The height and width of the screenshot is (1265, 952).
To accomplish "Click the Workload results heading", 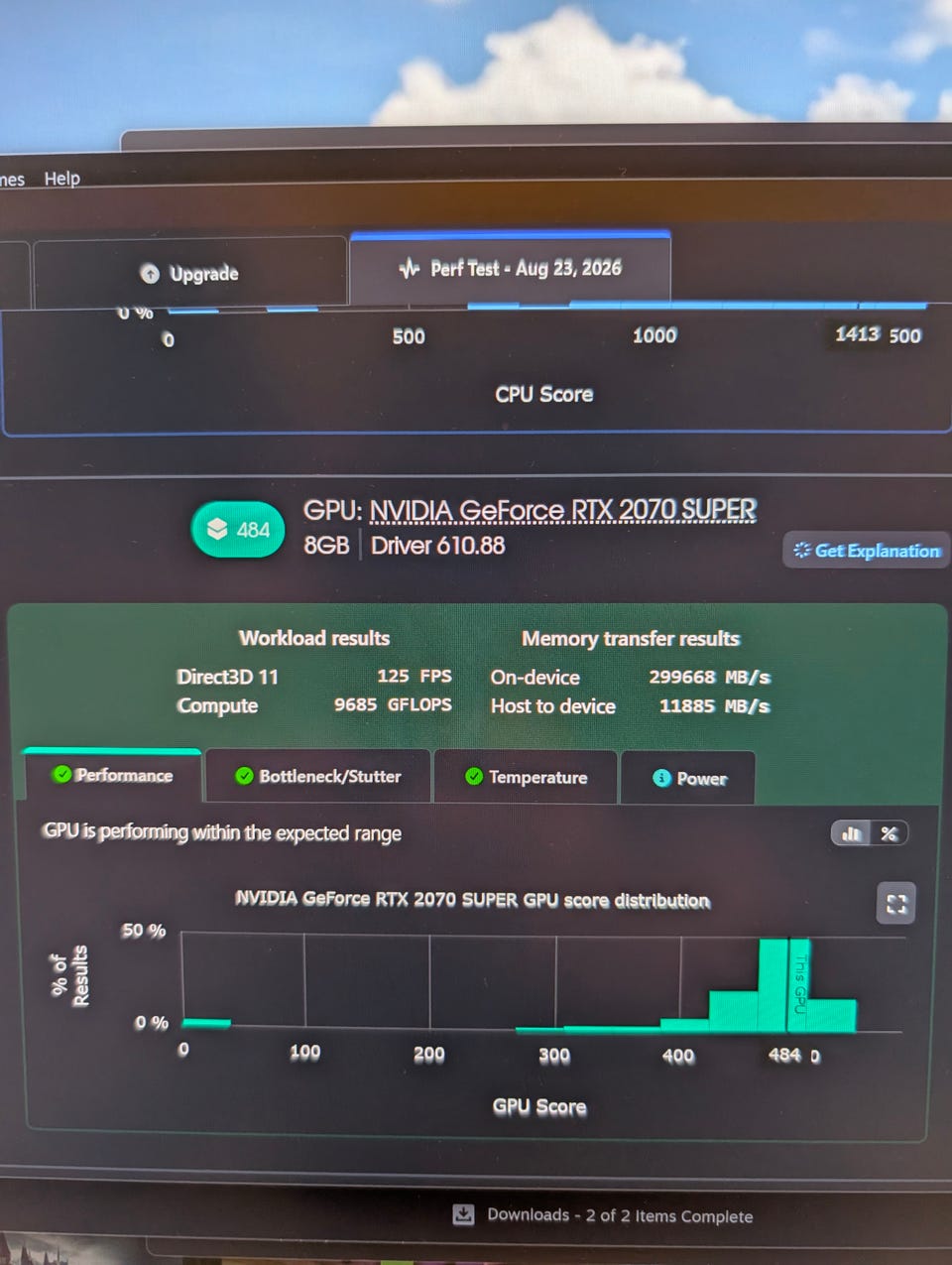I will [314, 638].
